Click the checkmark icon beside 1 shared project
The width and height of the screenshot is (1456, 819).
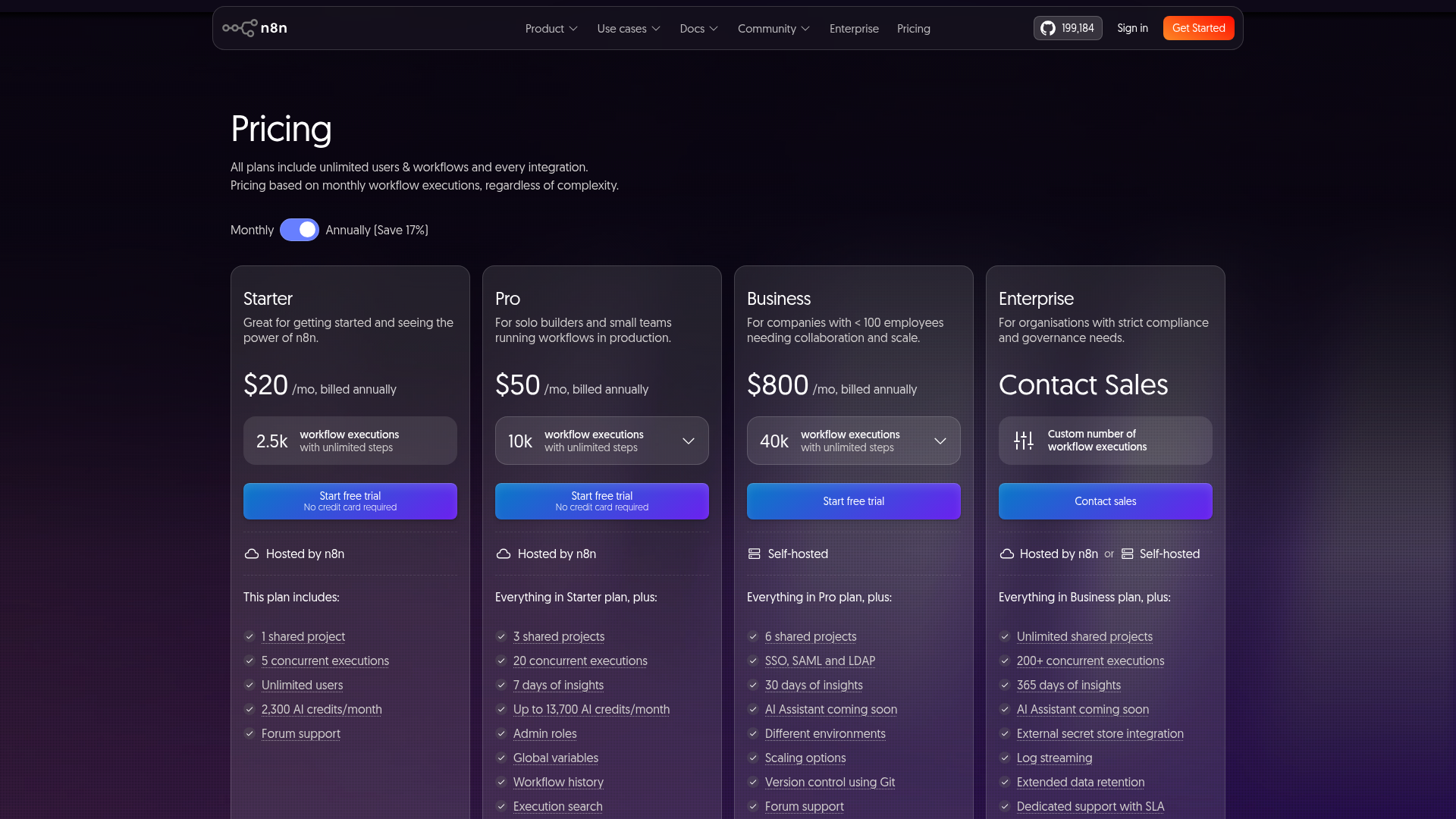pos(249,636)
